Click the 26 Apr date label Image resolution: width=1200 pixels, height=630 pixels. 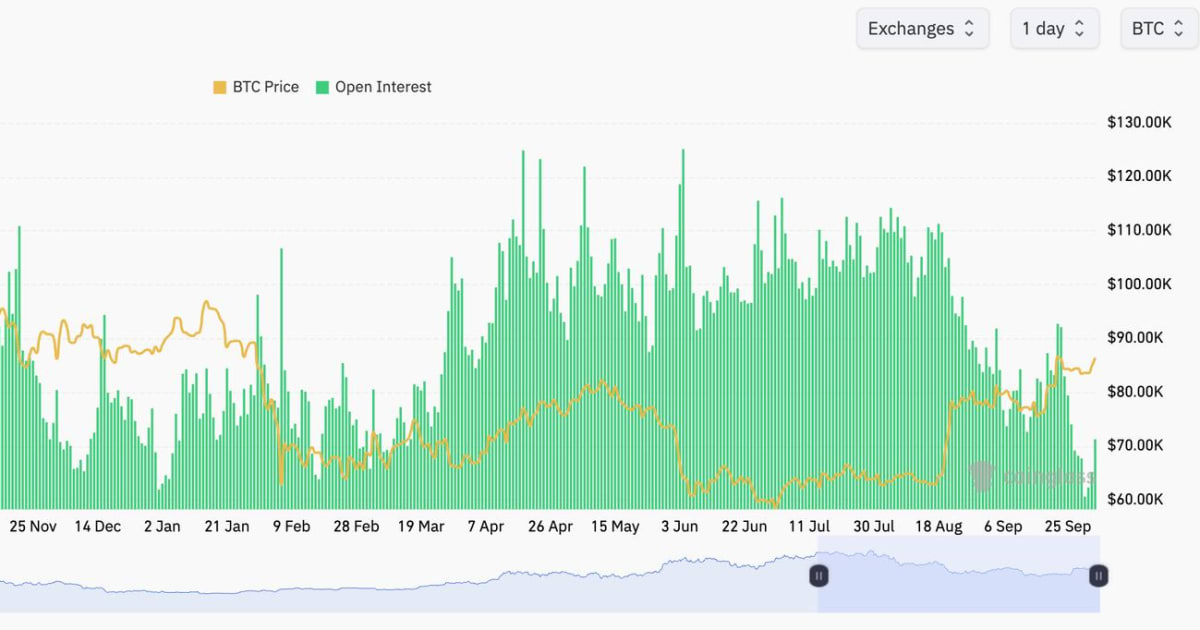(550, 526)
